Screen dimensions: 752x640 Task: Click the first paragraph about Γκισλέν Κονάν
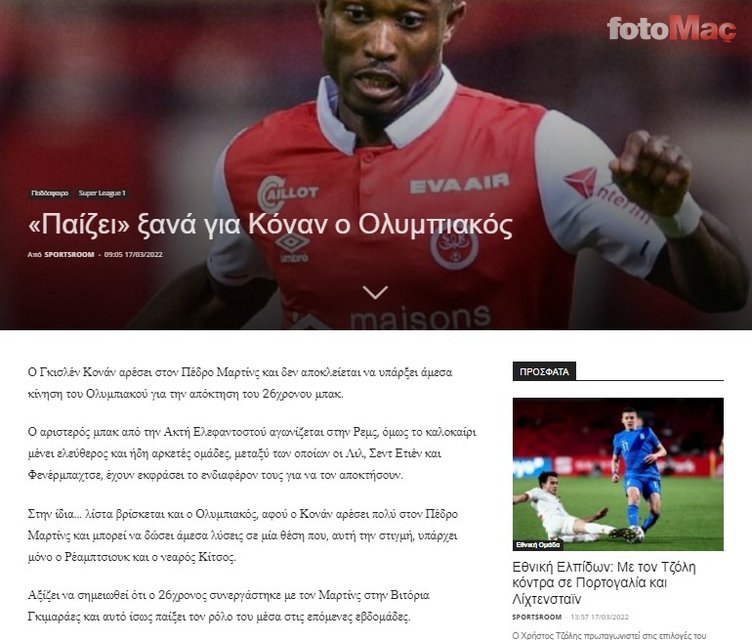[240, 383]
